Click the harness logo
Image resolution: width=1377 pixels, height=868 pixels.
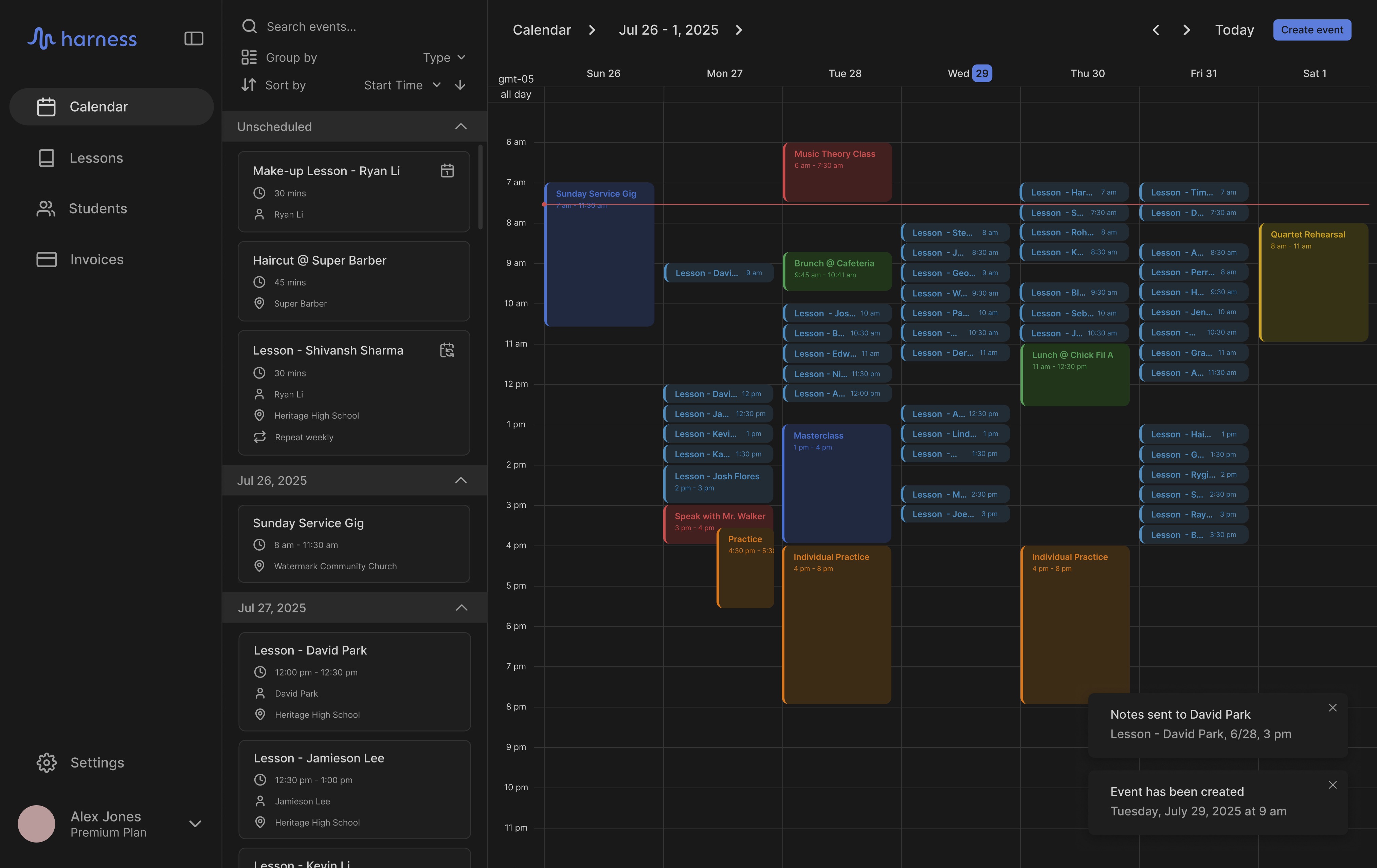point(82,38)
